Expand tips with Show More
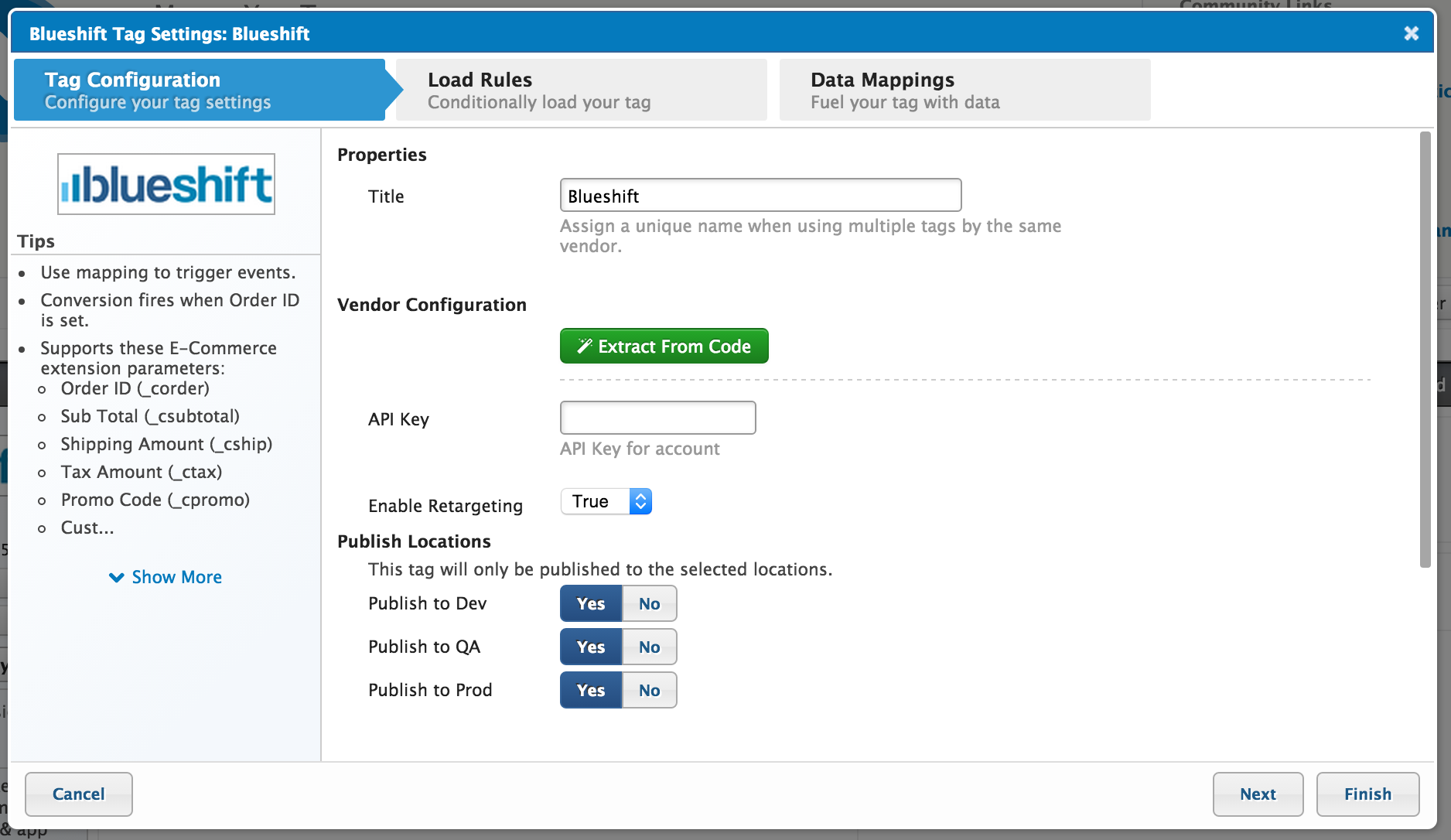This screenshot has height=840, width=1451. [166, 577]
